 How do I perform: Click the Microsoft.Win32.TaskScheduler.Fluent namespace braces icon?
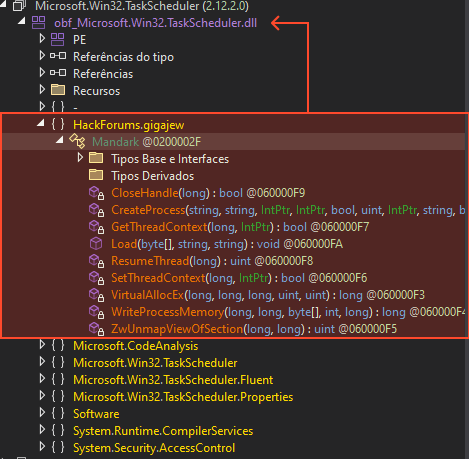(x=58, y=379)
